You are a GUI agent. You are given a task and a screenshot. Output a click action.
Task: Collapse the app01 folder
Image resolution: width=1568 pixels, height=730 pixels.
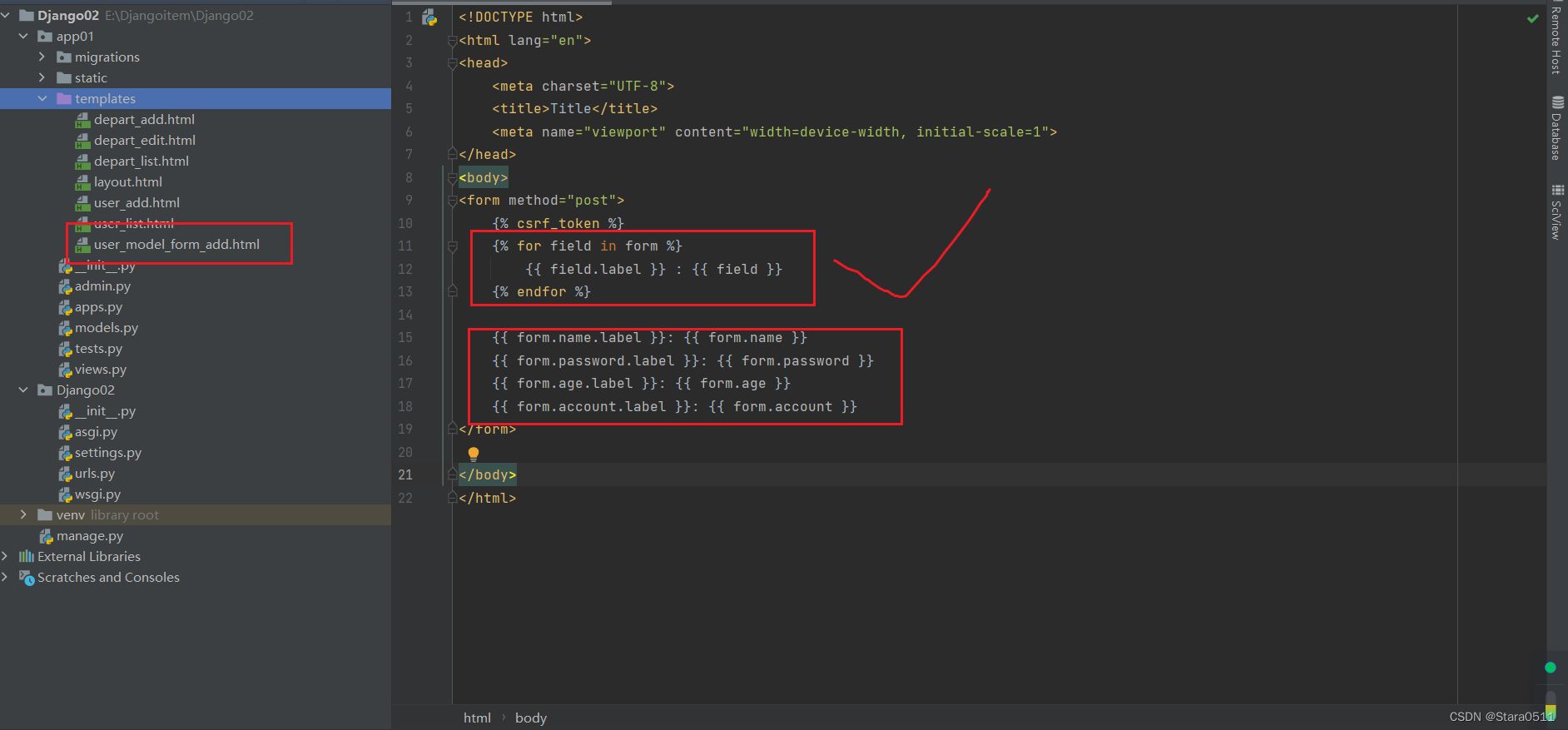pos(23,36)
